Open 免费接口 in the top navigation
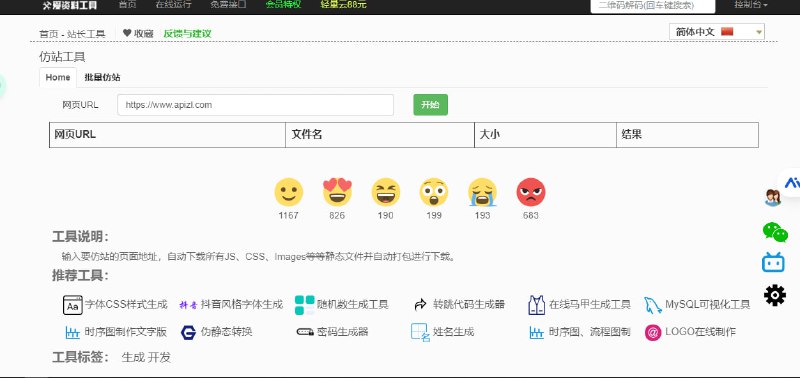800x378 pixels. click(x=228, y=5)
